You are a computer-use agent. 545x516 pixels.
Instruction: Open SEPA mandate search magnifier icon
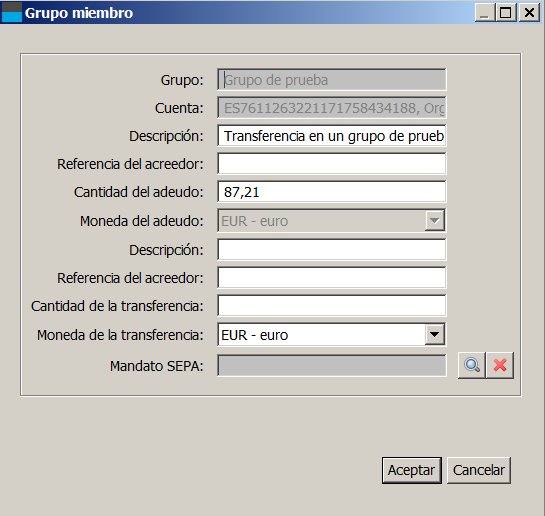point(472,365)
